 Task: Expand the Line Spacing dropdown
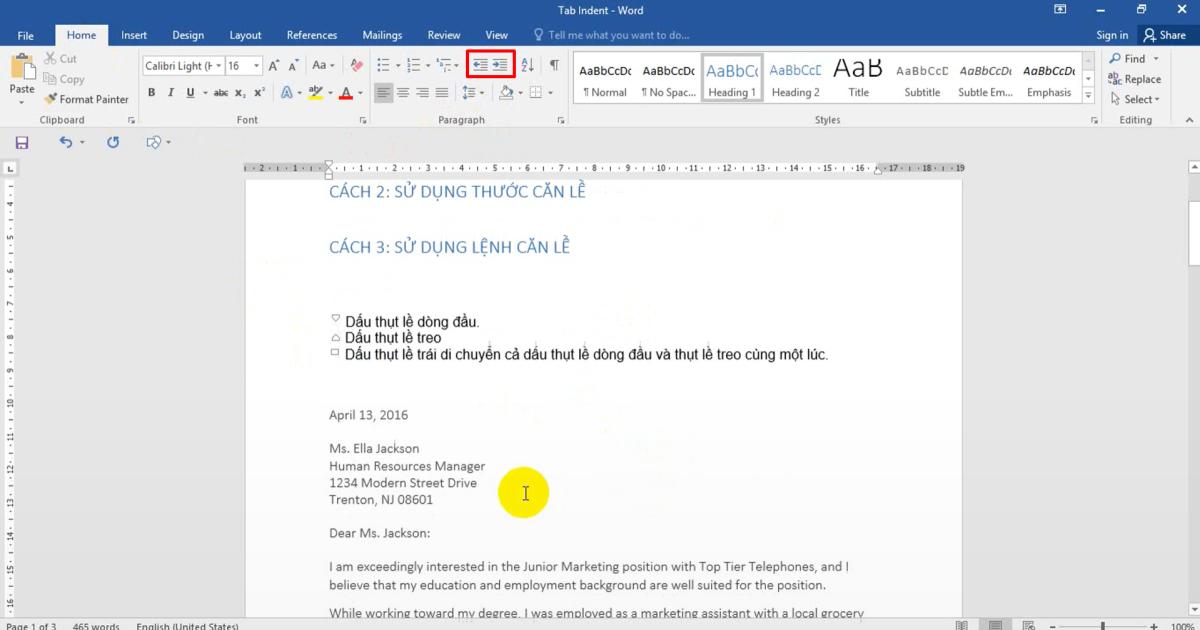click(x=473, y=93)
